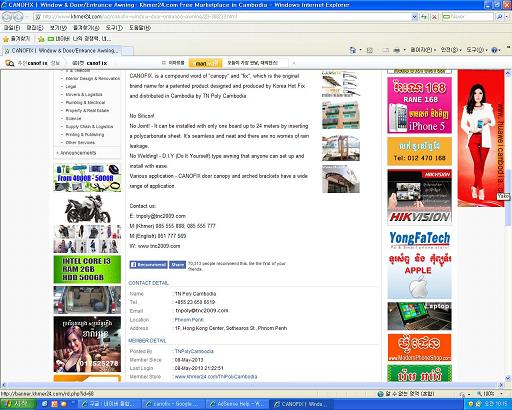512x410 pixels.
Task: Expand the address bar history dropdown
Action: [x=414, y=16]
